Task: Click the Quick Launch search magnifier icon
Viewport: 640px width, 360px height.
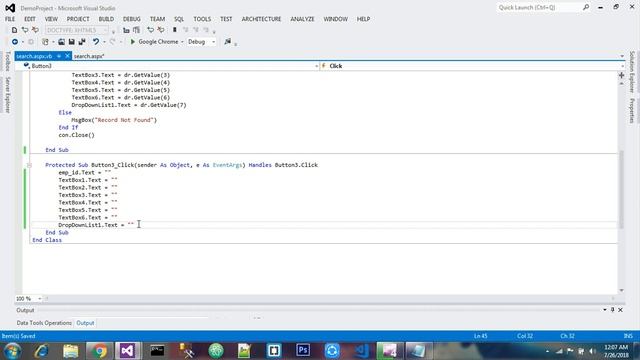Action: coord(586,7)
